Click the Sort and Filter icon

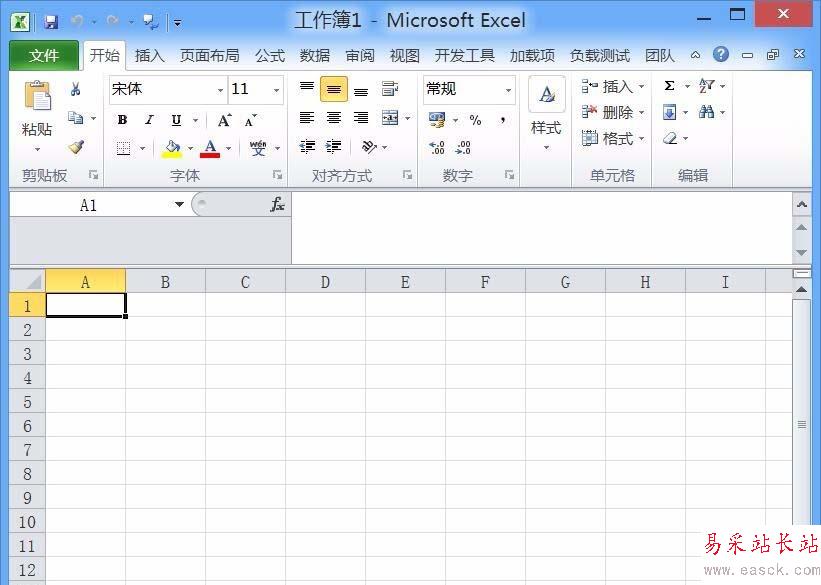706,86
